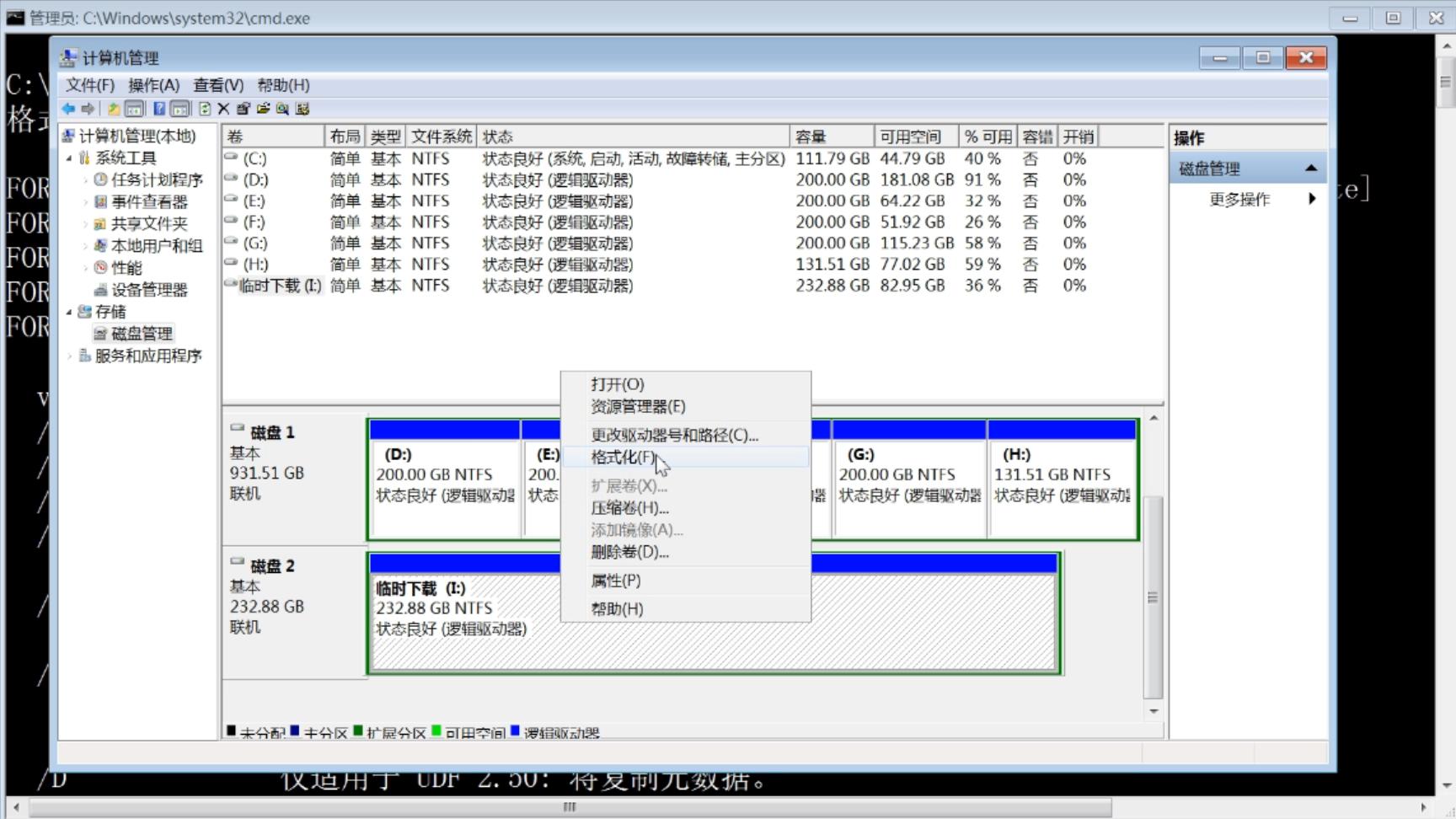Click the properties toolbar icon
Screen dimensions: 1456x819
pos(244,108)
